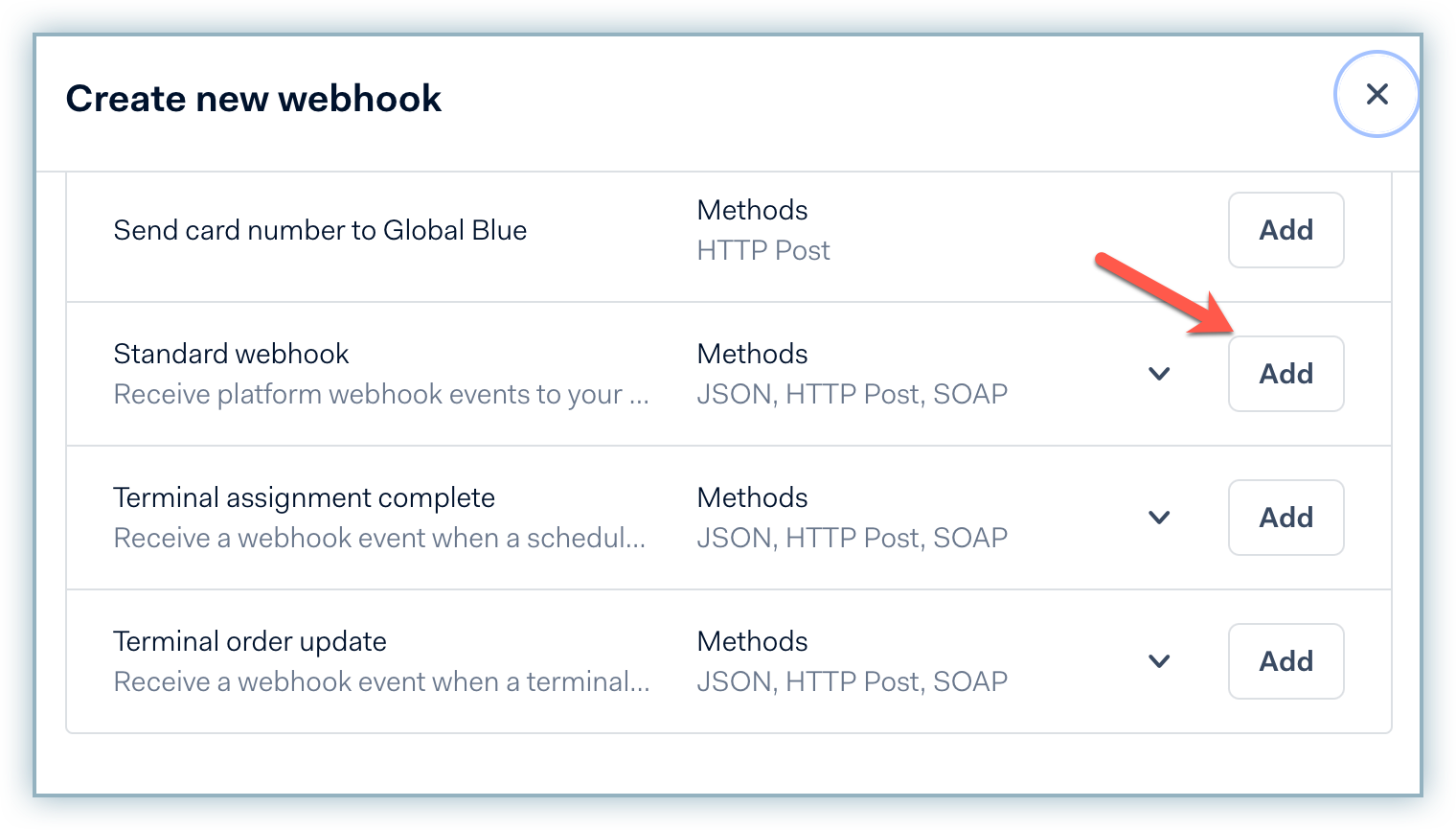Click the Terminal order update title
This screenshot has height=830, width=1456.
[250, 641]
